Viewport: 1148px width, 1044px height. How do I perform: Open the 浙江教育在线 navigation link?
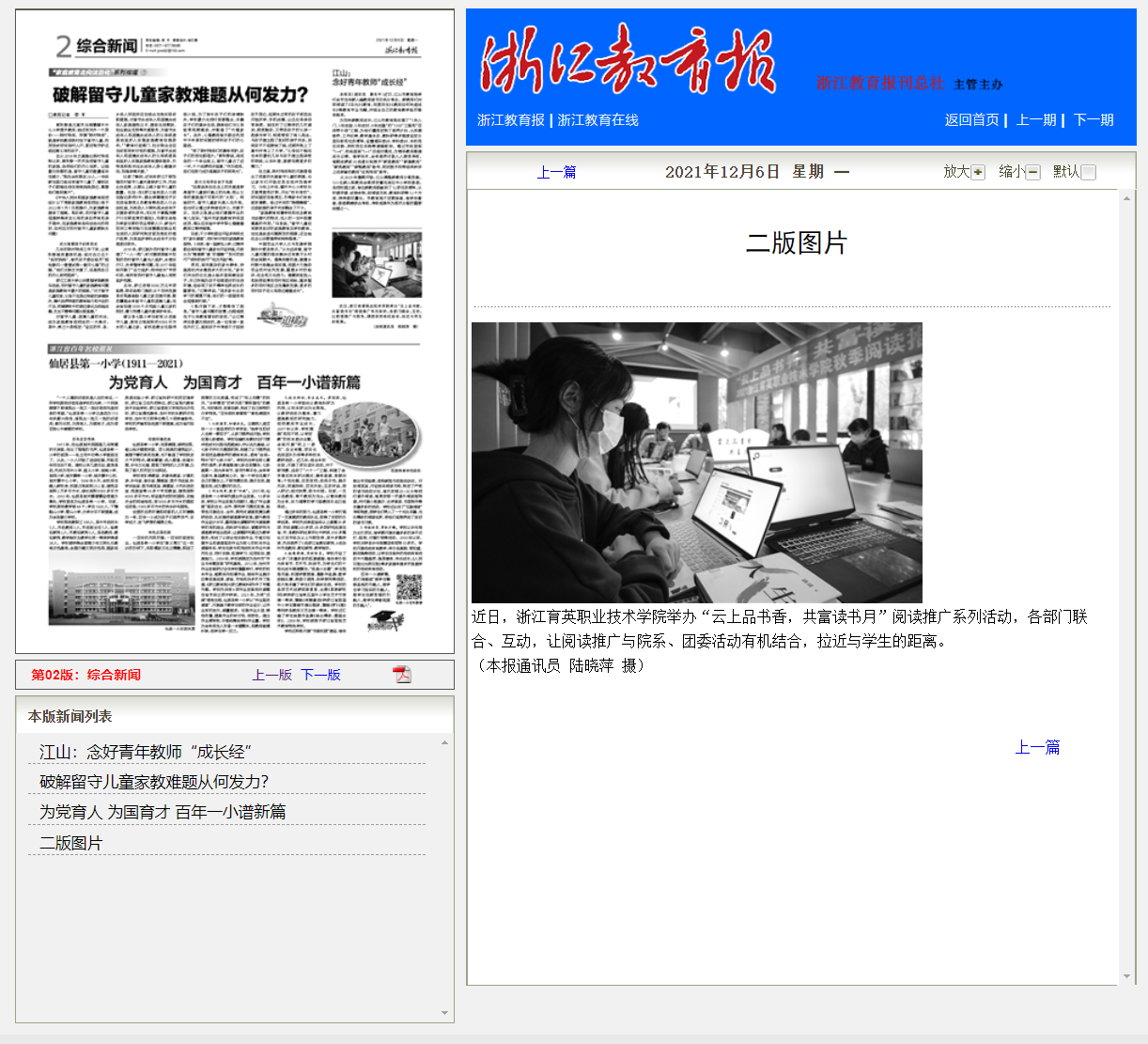597,120
